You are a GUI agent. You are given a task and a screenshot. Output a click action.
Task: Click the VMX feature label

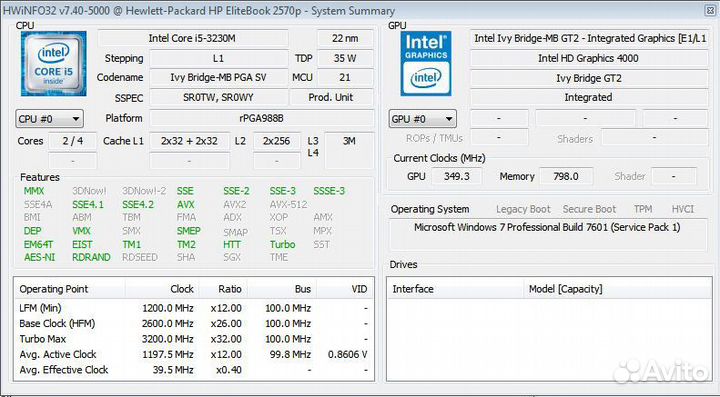tap(81, 231)
